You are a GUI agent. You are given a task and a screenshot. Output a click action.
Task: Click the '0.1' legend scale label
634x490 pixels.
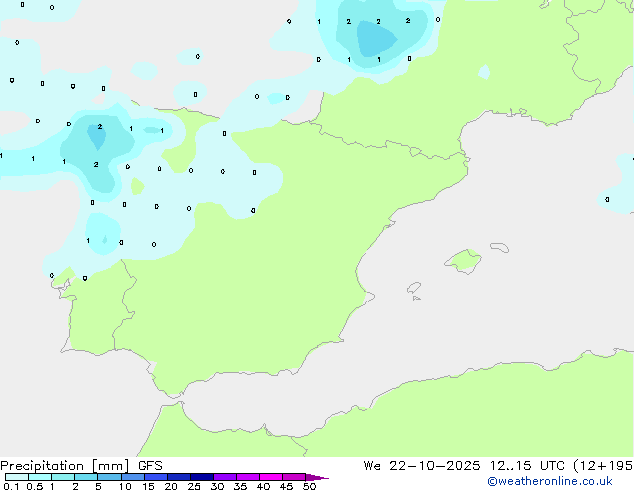click(x=11, y=486)
